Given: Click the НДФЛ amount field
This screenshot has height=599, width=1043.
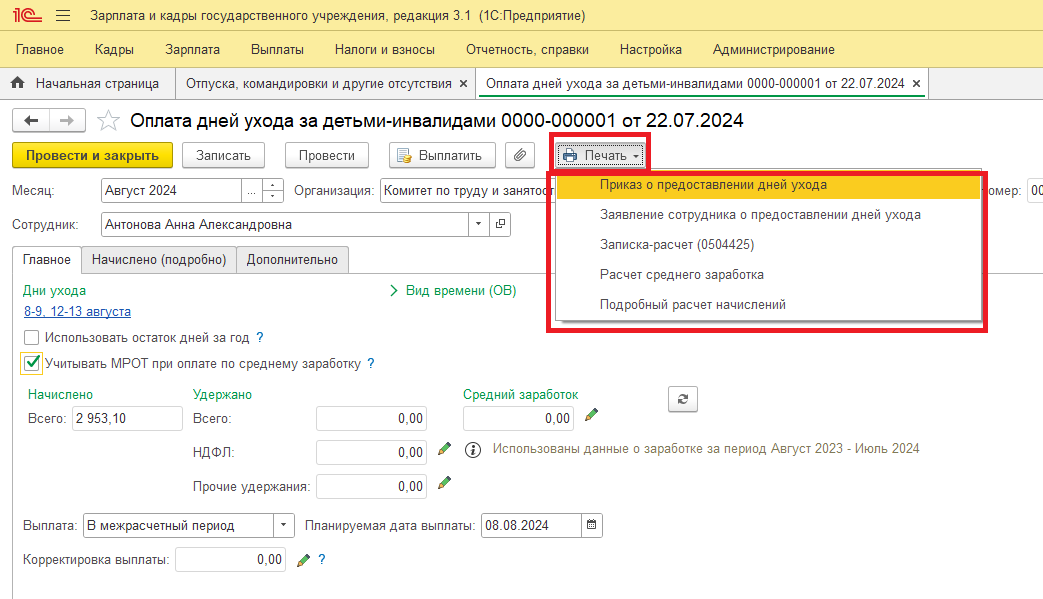Looking at the screenshot, I should point(371,452).
